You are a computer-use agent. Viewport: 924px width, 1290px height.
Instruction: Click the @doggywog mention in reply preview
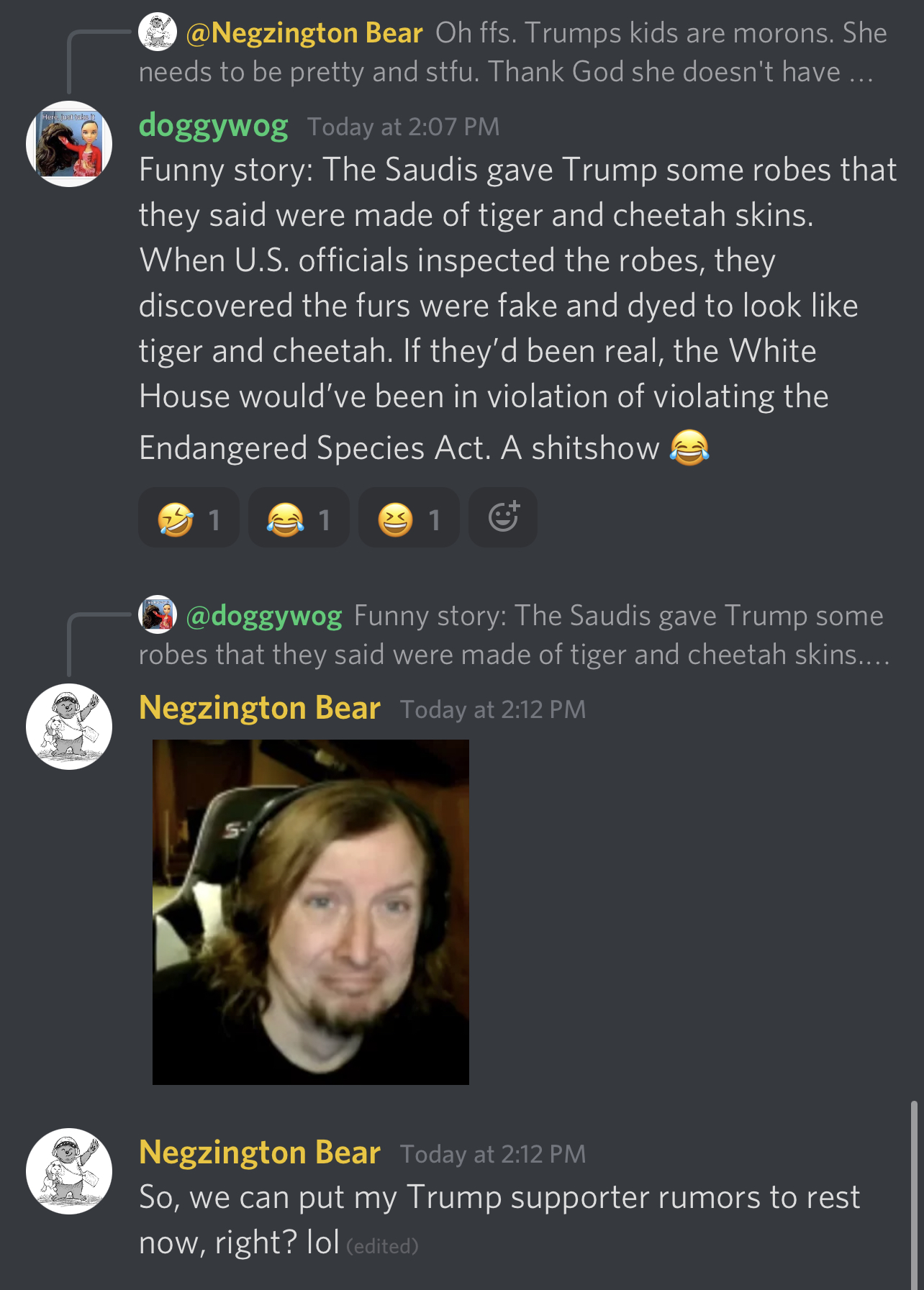point(264,616)
